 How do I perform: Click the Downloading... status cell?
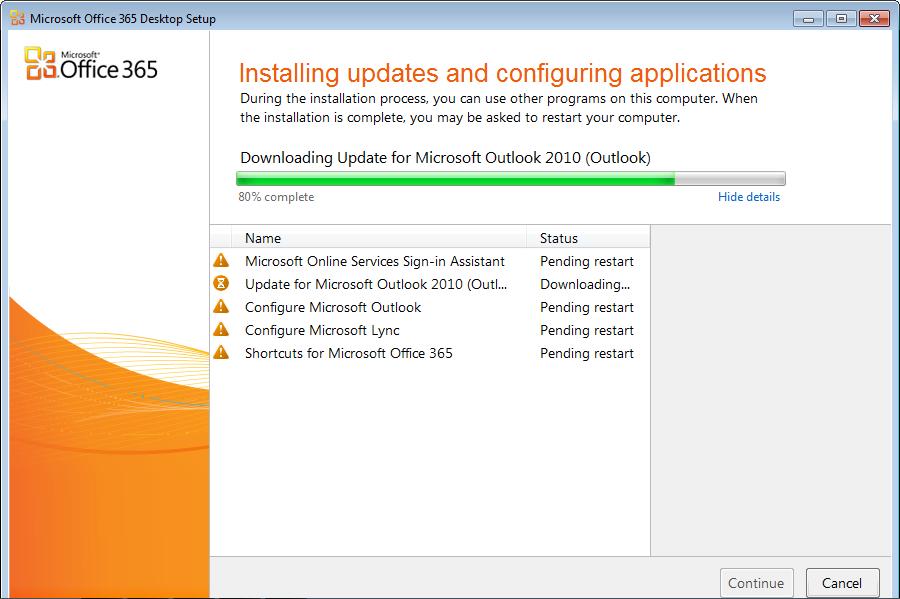pyautogui.click(x=585, y=285)
